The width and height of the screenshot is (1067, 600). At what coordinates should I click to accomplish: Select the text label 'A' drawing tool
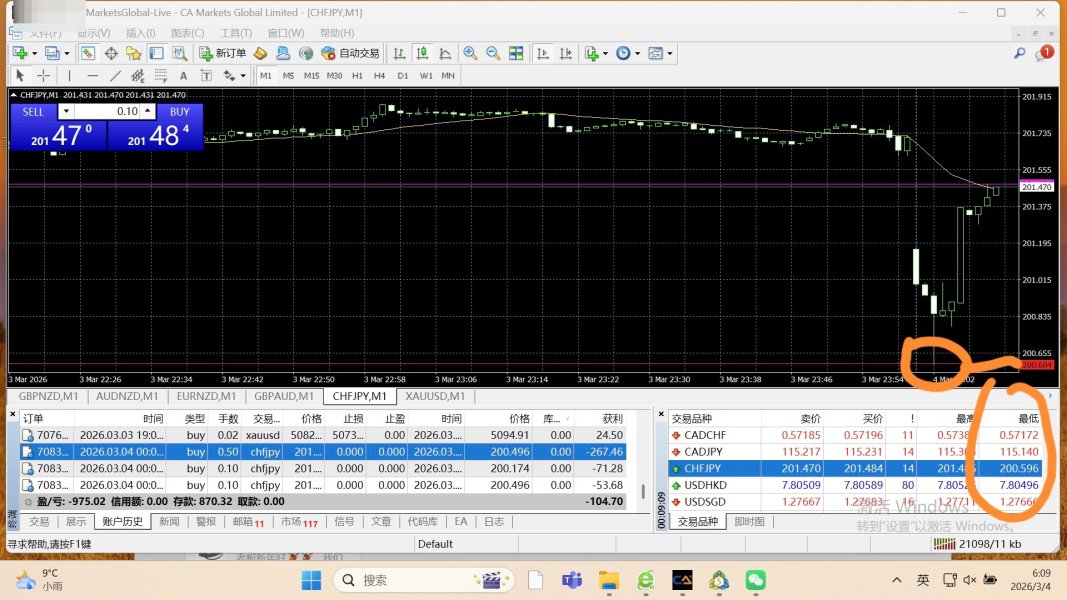click(x=182, y=76)
